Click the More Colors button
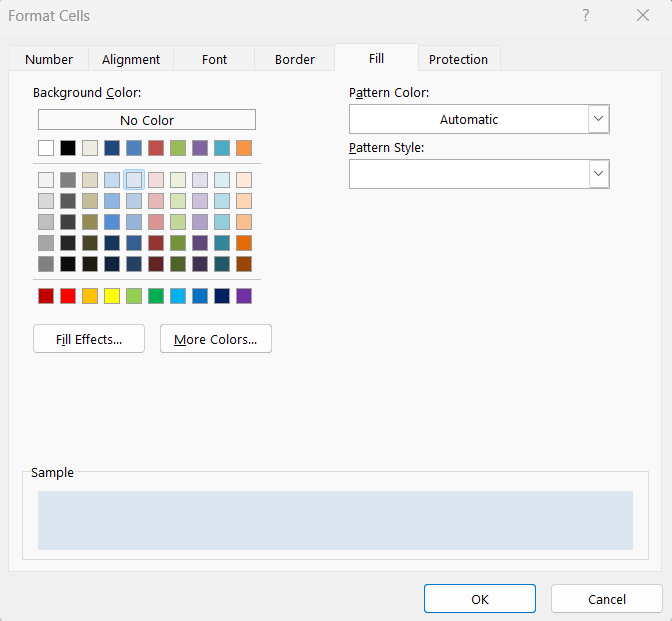 (x=216, y=339)
